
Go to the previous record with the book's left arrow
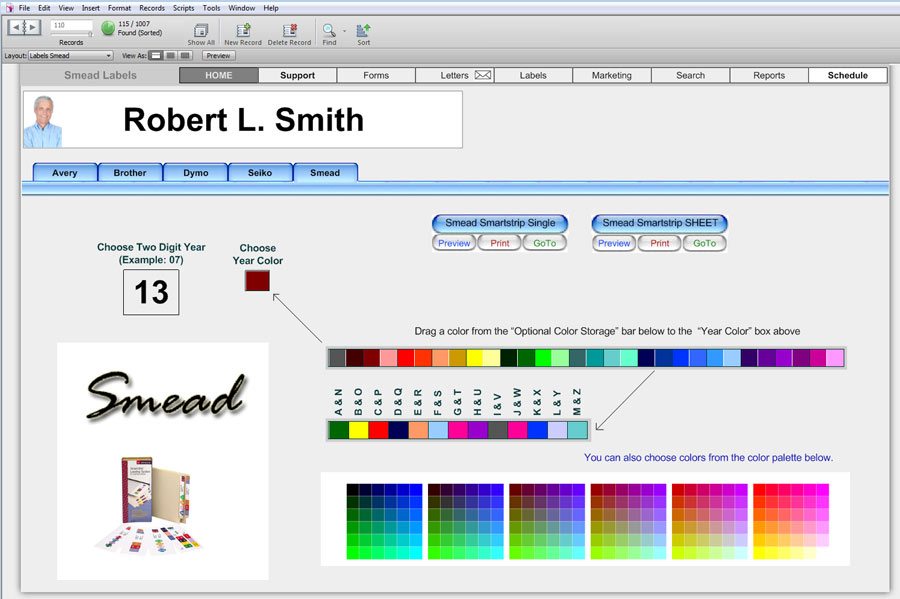16,27
